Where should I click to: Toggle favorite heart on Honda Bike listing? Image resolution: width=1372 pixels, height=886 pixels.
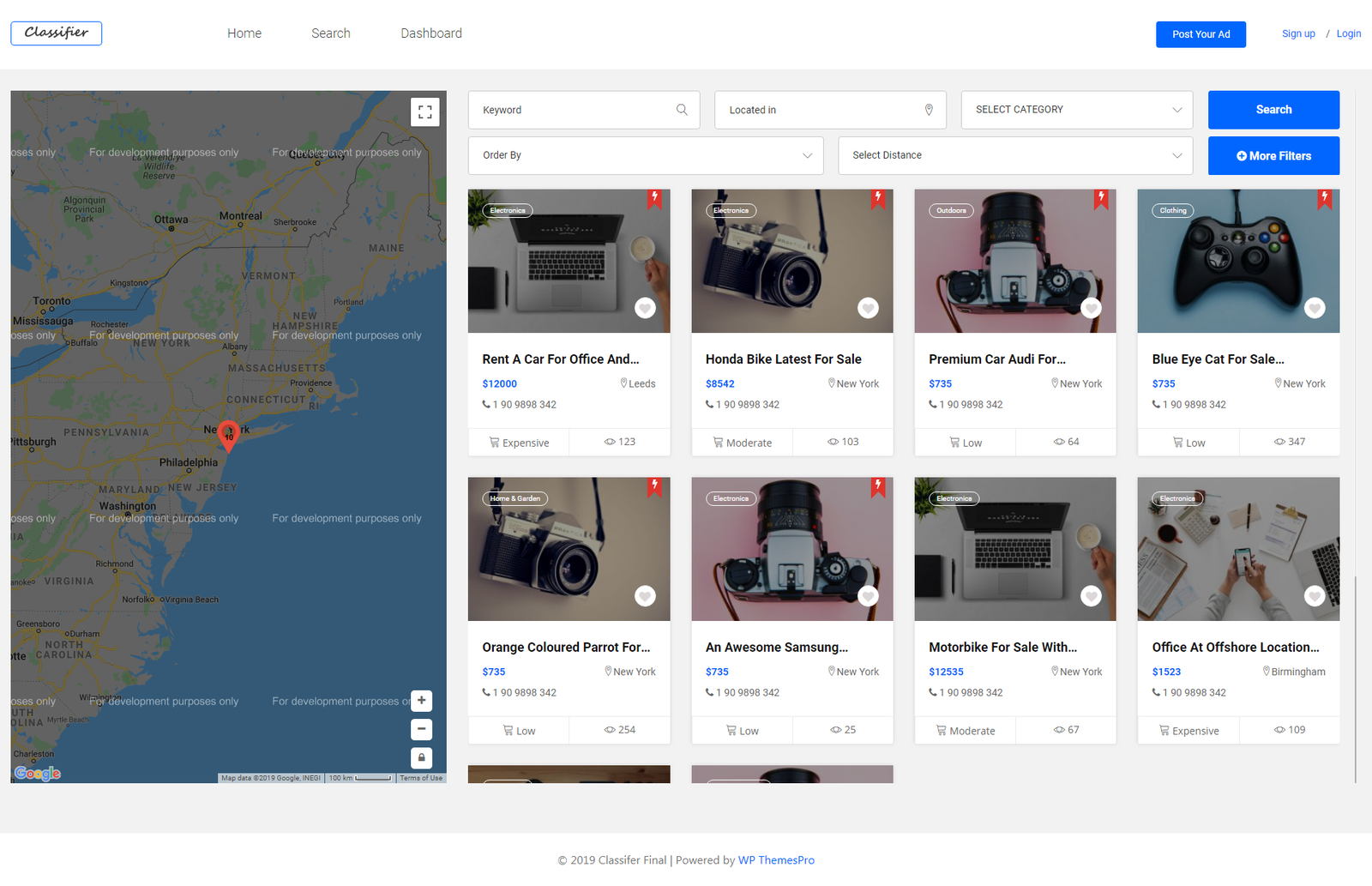pyautogui.click(x=868, y=308)
